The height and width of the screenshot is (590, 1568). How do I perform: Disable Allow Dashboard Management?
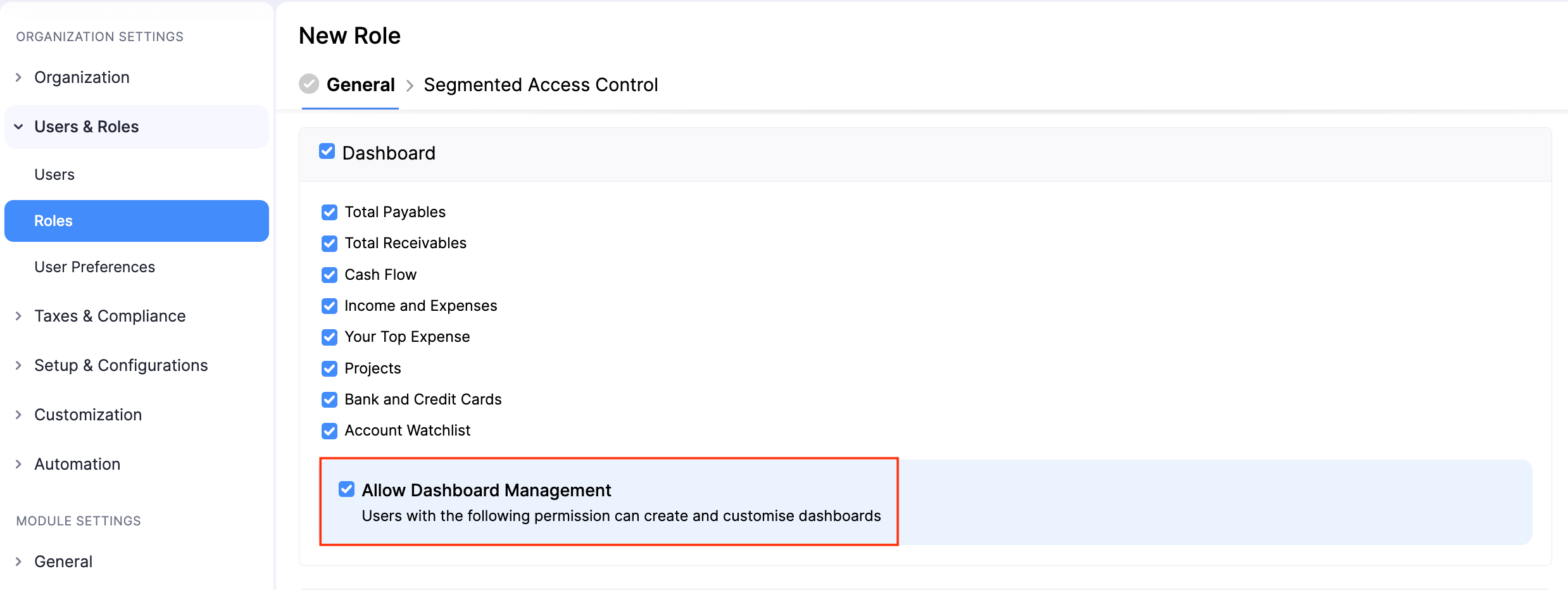[346, 489]
